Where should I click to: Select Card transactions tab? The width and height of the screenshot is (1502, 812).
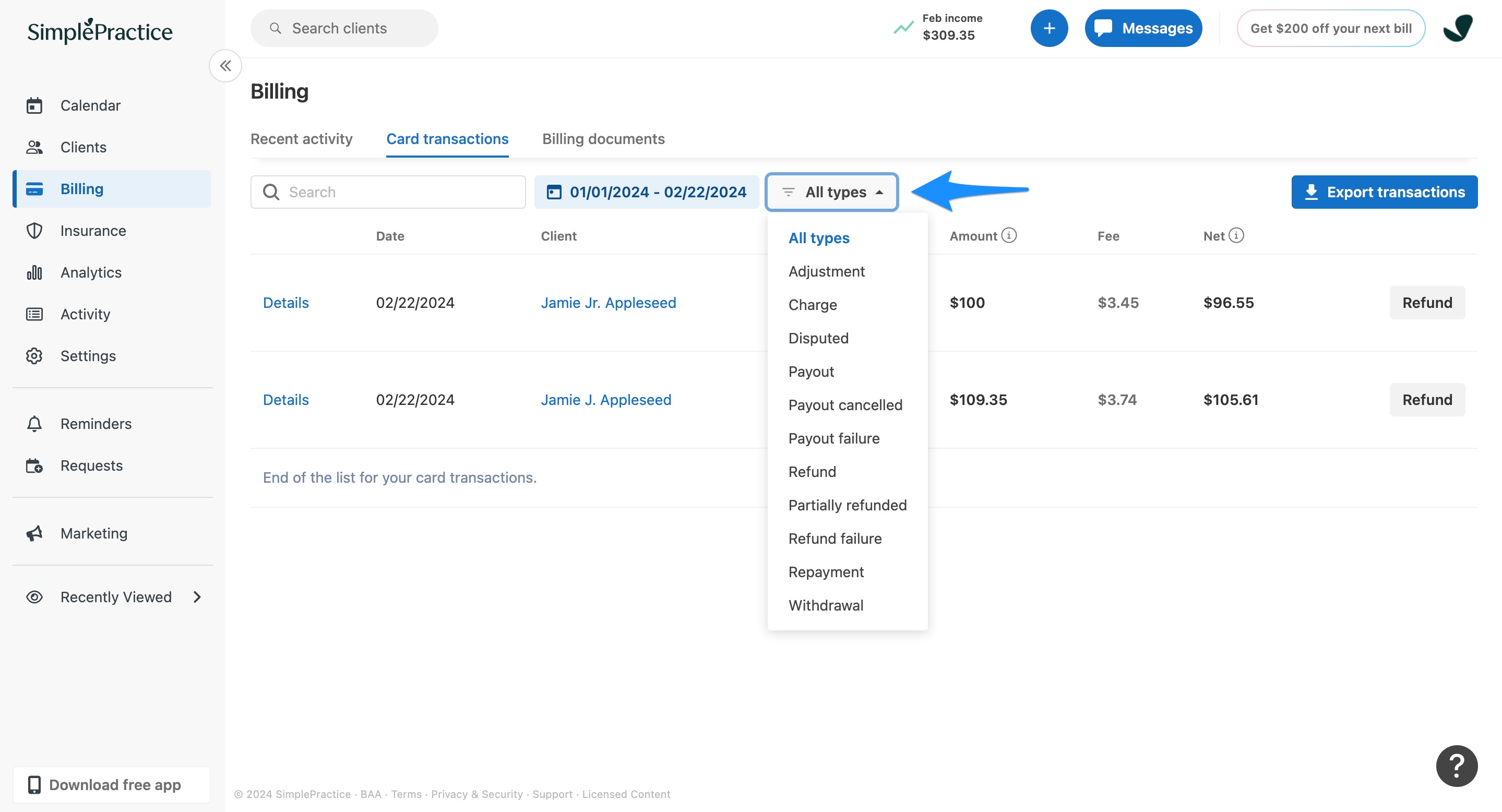click(447, 139)
